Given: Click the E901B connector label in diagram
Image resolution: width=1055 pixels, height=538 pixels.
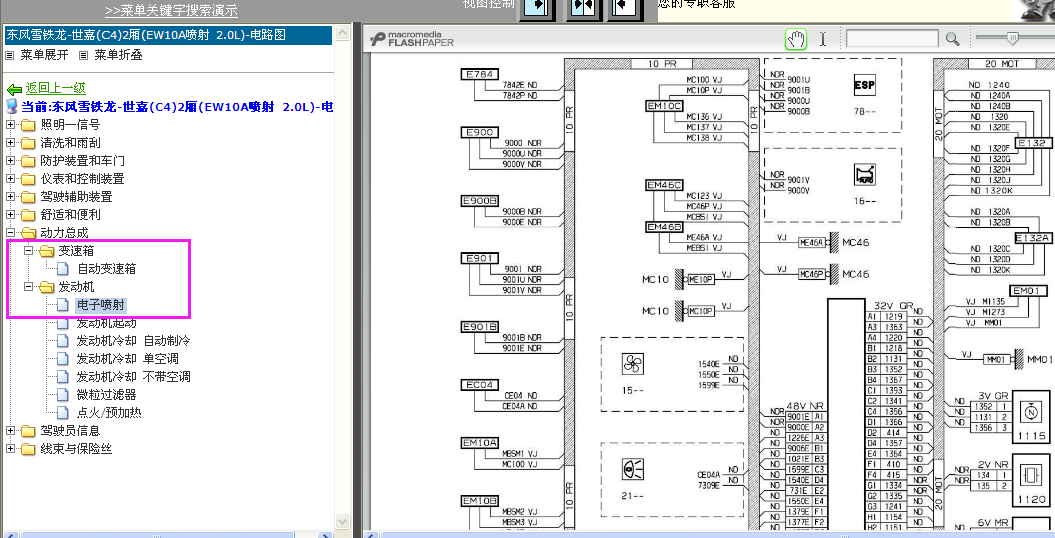Looking at the screenshot, I should 480,327.
